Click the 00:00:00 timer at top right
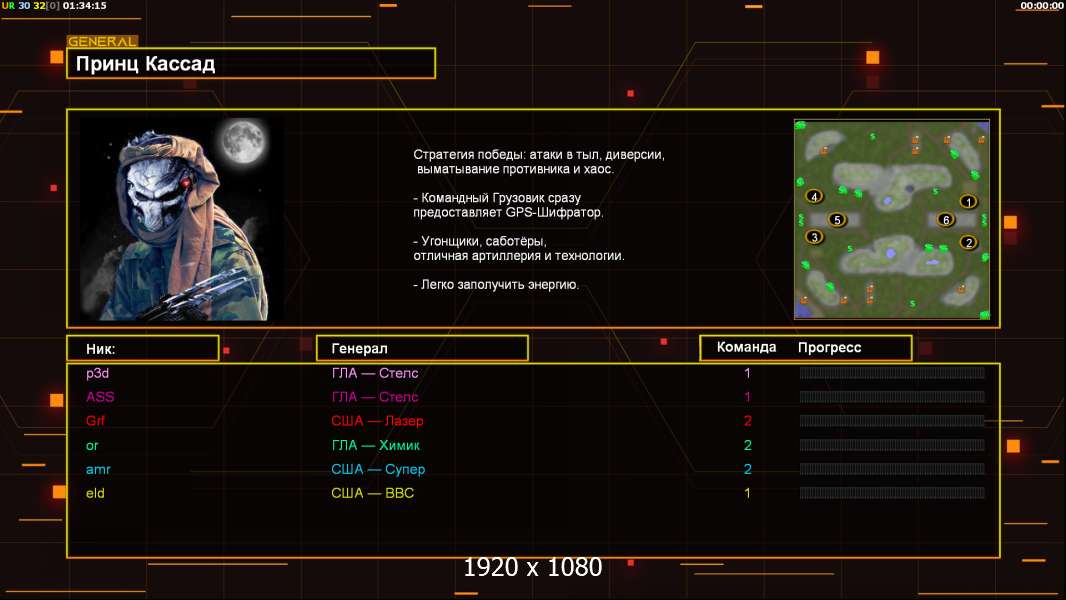 tap(1042, 5)
